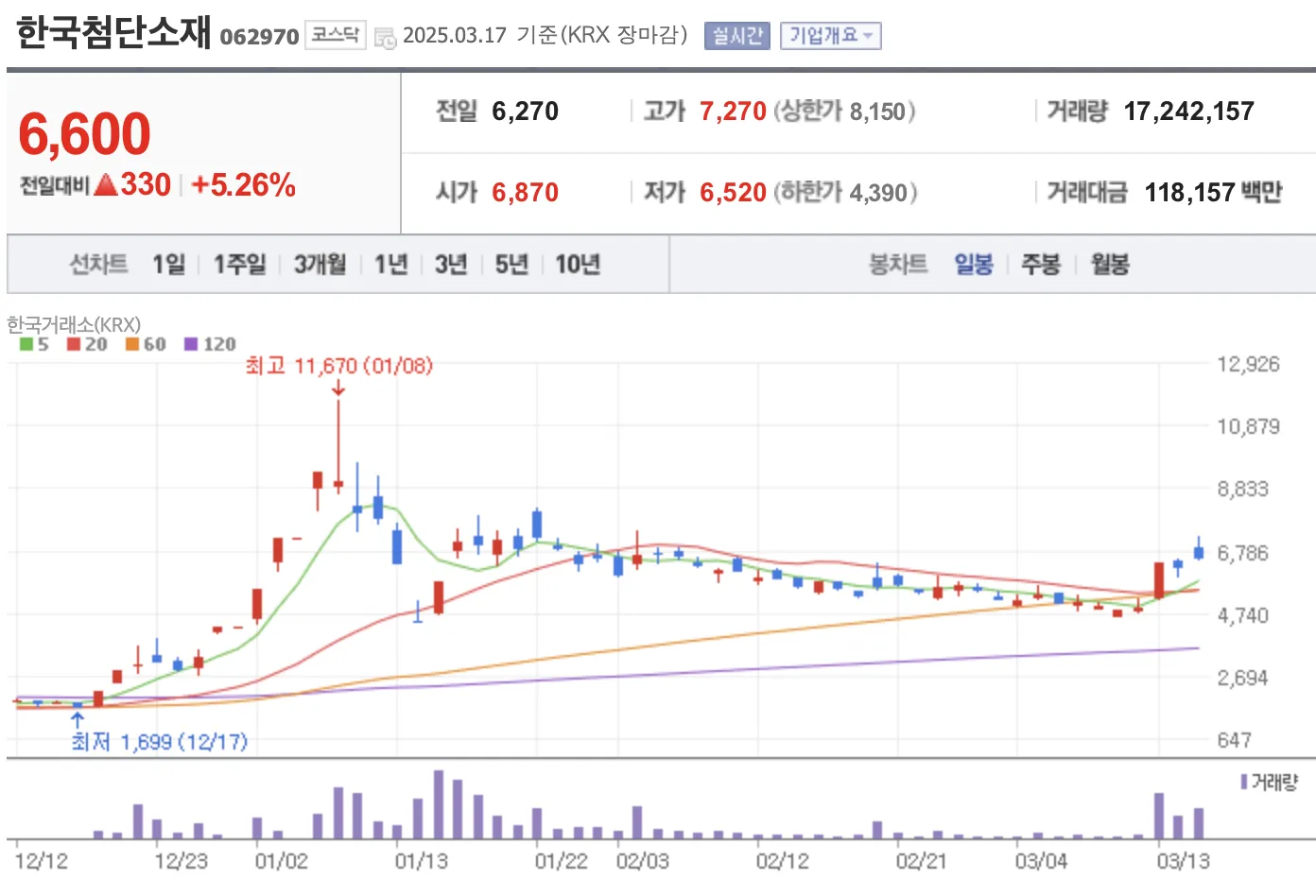1316x896 pixels.
Task: Click the stock name 한국첨단소재
Action: click(113, 33)
